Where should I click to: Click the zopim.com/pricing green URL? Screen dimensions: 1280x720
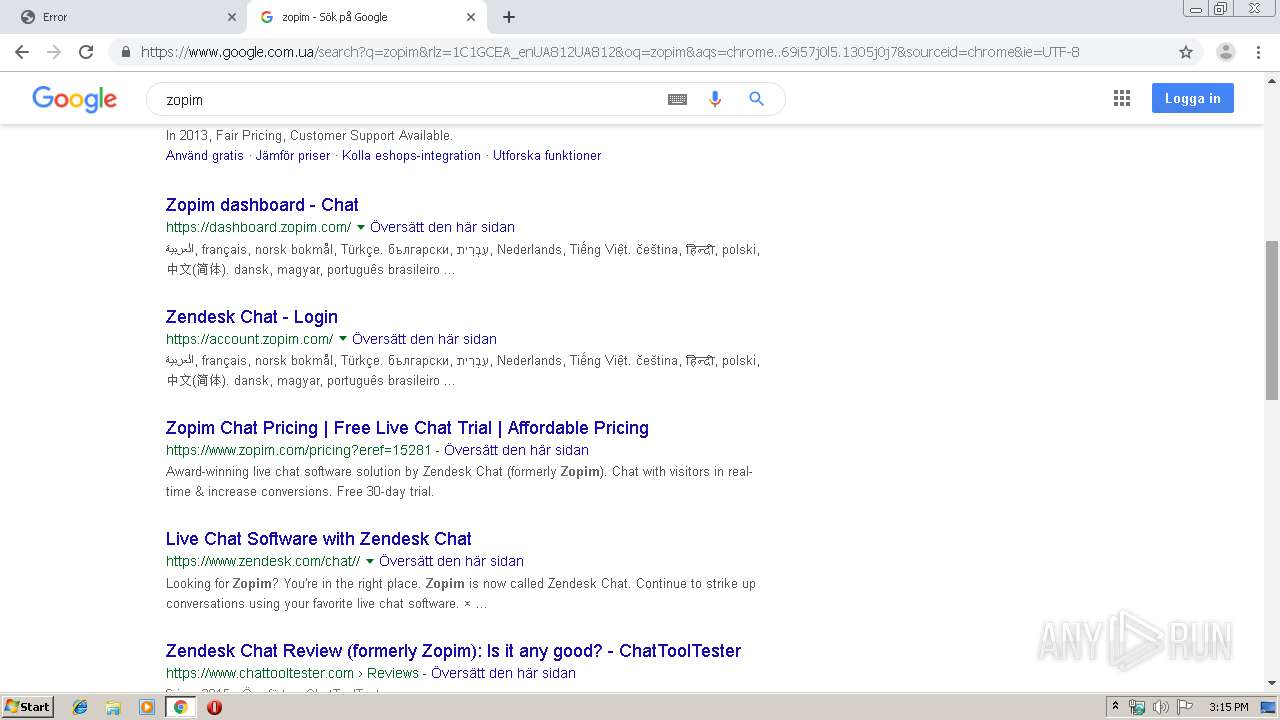pos(298,450)
